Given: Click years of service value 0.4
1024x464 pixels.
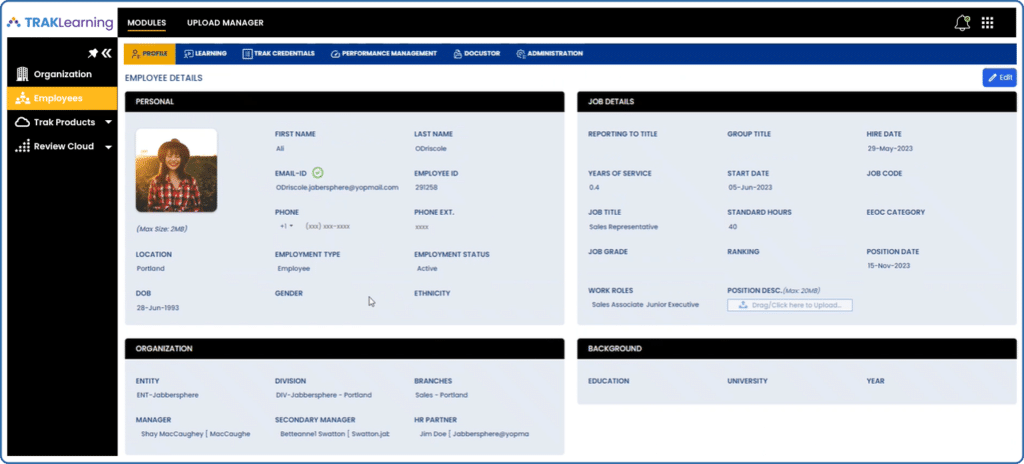Looking at the screenshot, I should pos(594,187).
